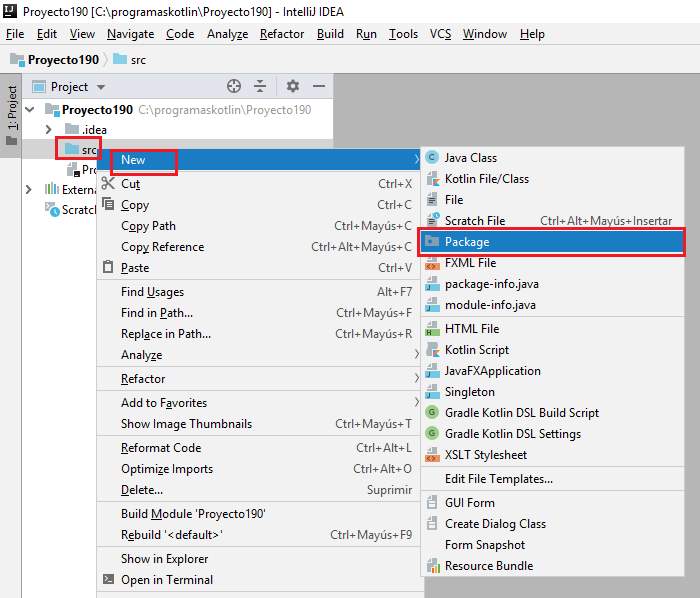This screenshot has width=700, height=598.
Task: Click the Gradle Kotlin DSL Build Script icon
Action: (x=432, y=412)
